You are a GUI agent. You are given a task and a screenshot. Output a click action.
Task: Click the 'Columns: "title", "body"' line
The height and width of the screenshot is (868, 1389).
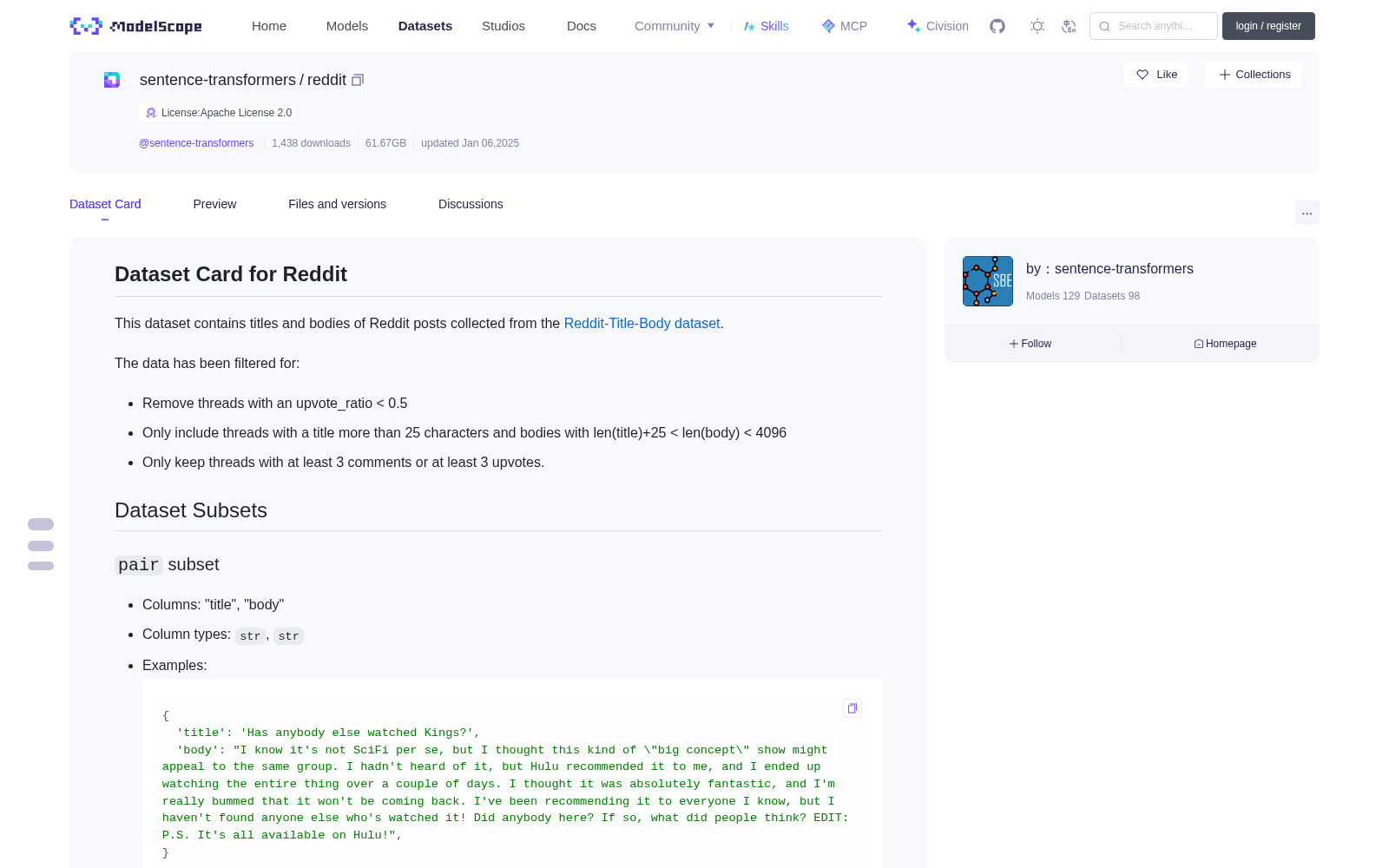[214, 605]
